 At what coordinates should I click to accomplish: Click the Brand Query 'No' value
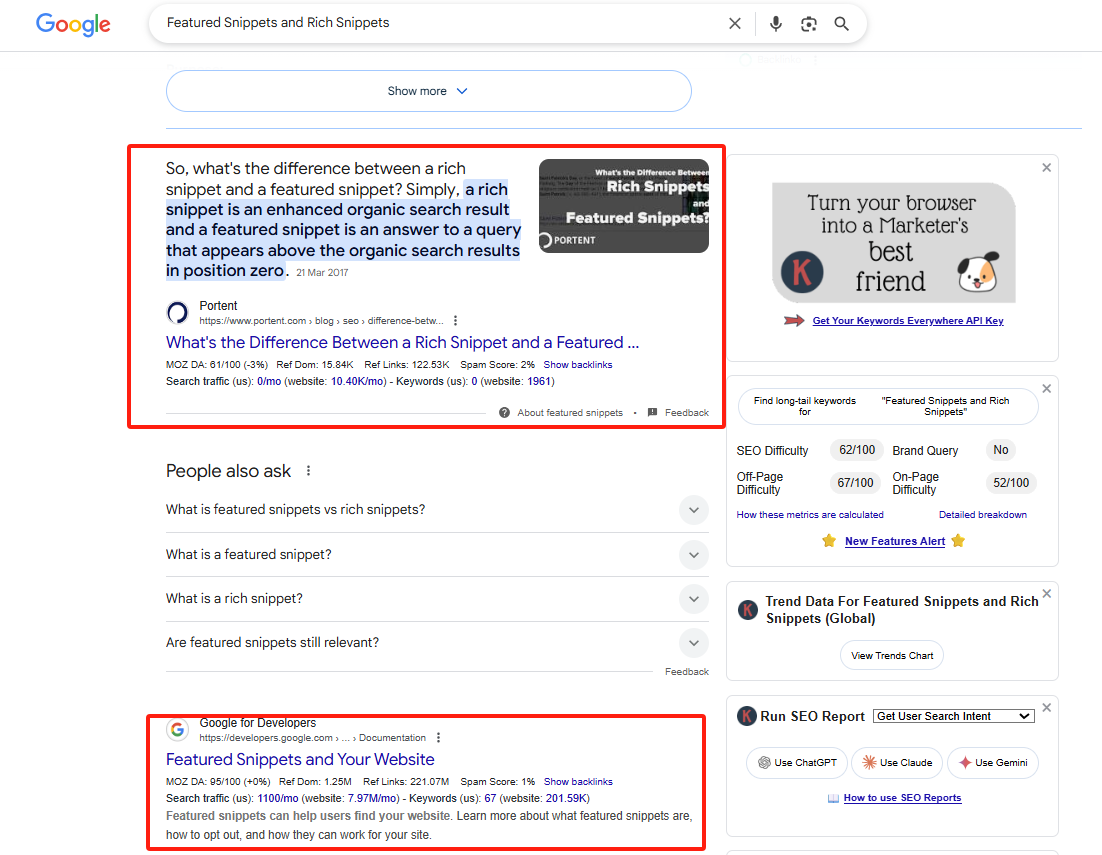pyautogui.click(x=1001, y=450)
